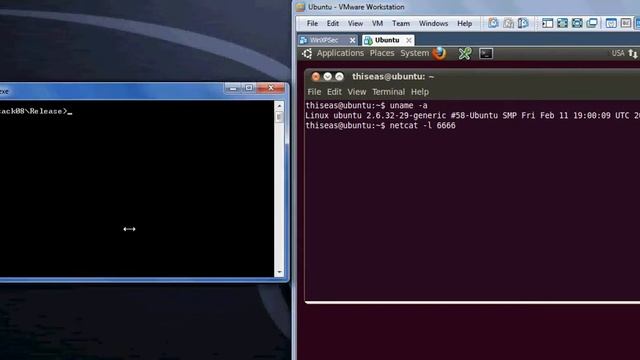640x360 pixels.
Task: Maximize the thiseas@ubuntu terminal window
Action: click(x=339, y=76)
